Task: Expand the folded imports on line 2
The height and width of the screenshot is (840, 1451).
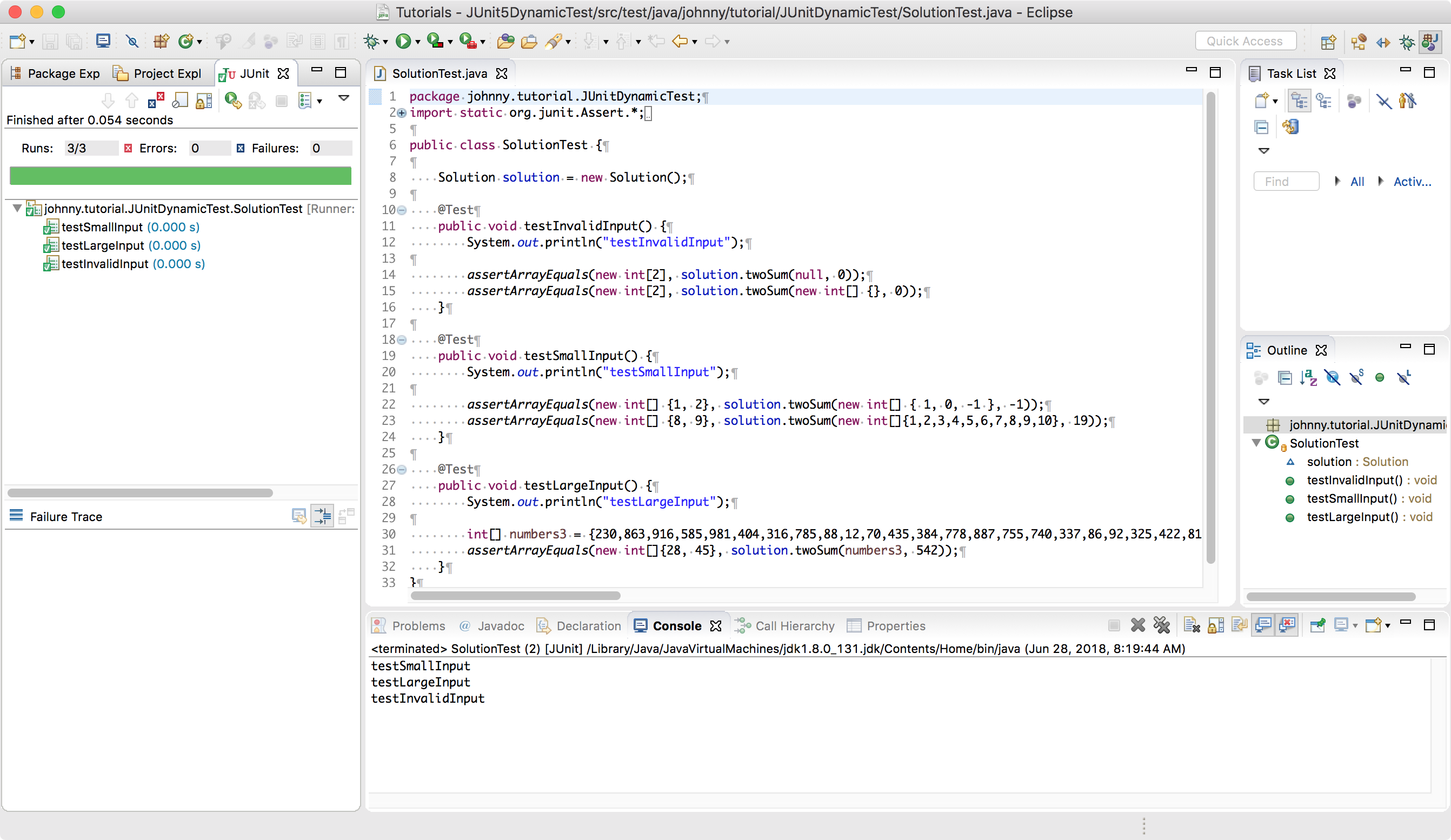Action: pyautogui.click(x=402, y=113)
